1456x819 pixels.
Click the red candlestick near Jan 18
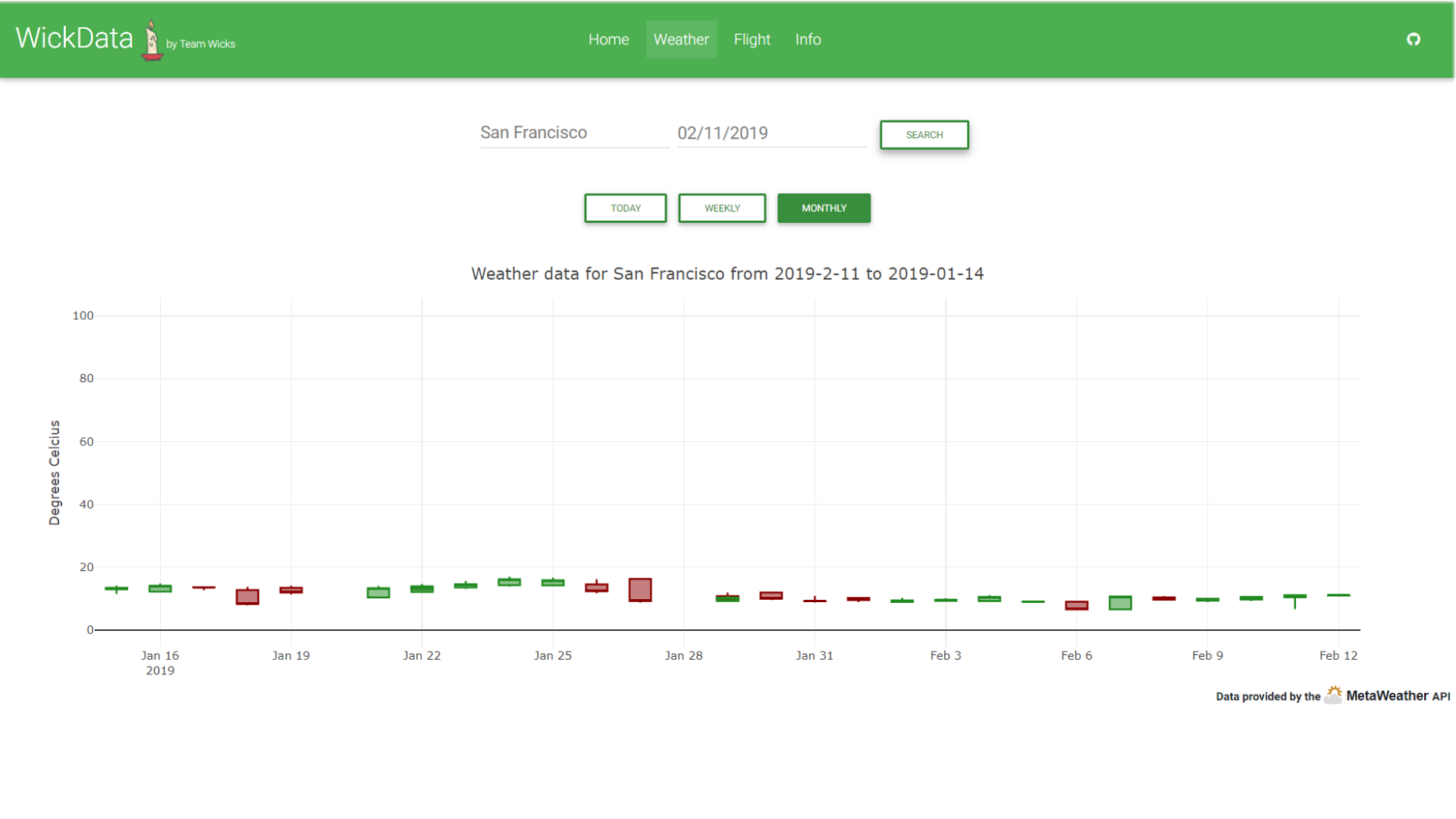[247, 597]
